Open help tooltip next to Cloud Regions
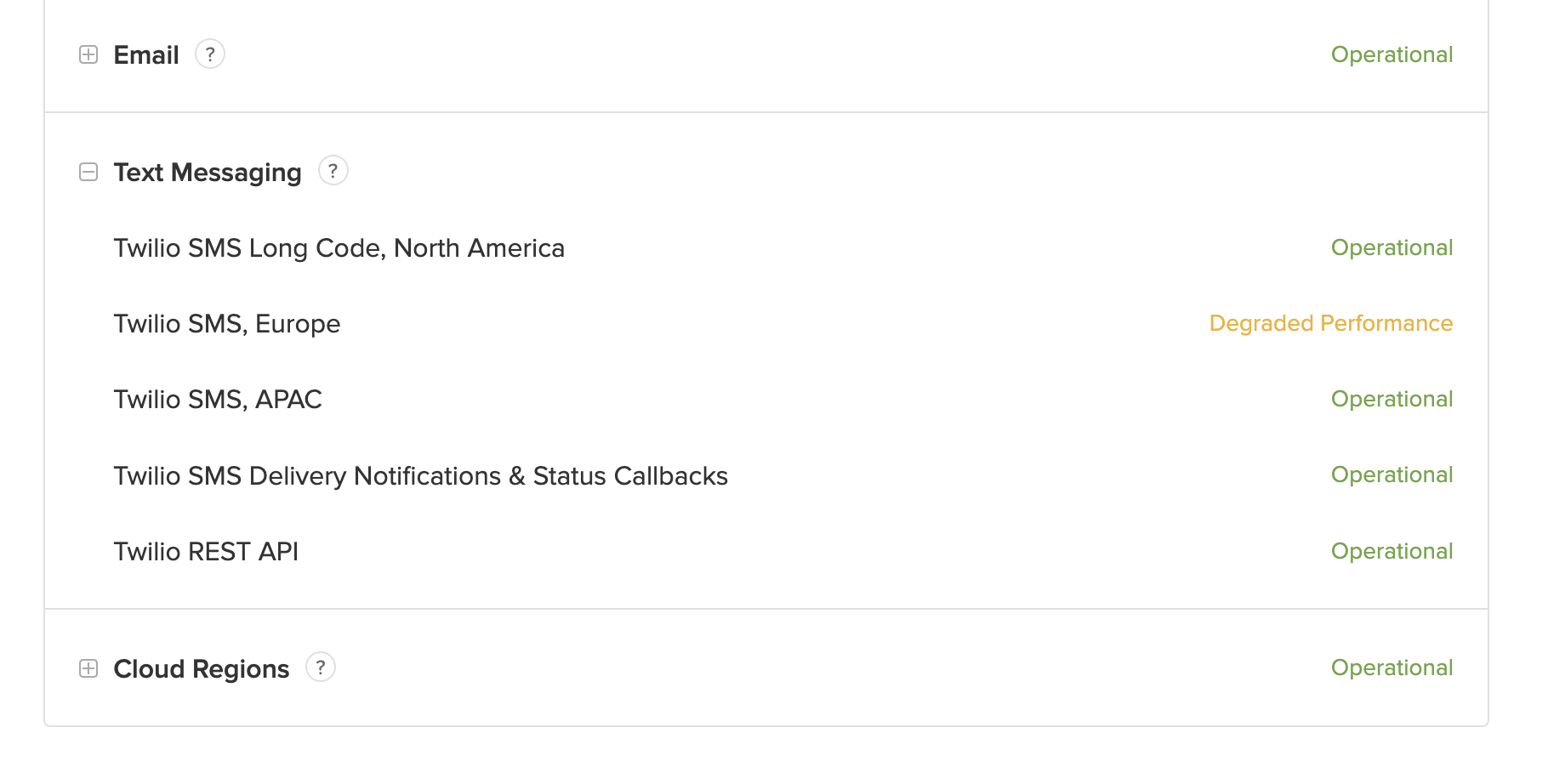 point(321,668)
